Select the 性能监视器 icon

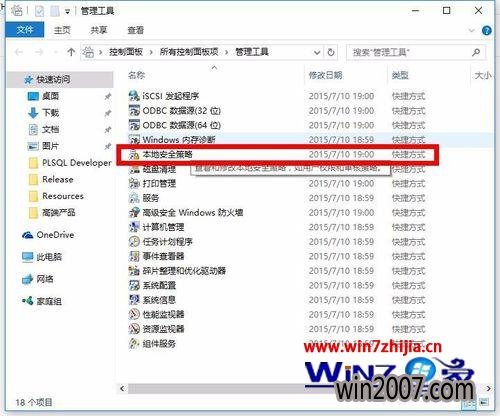[134, 314]
